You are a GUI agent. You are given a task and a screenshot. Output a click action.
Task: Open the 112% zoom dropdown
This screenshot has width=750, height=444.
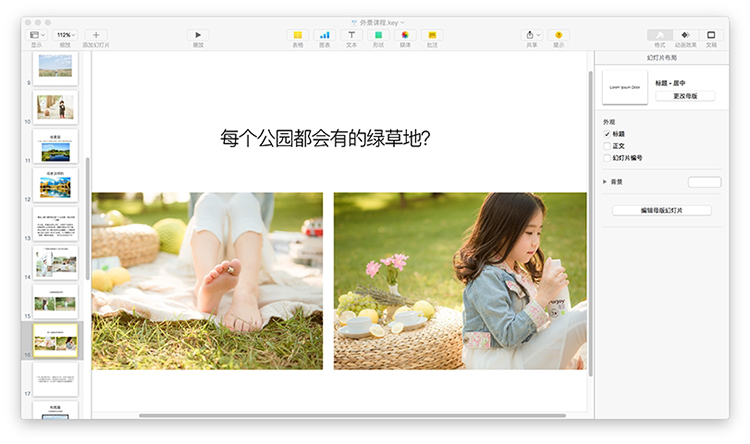click(x=66, y=35)
